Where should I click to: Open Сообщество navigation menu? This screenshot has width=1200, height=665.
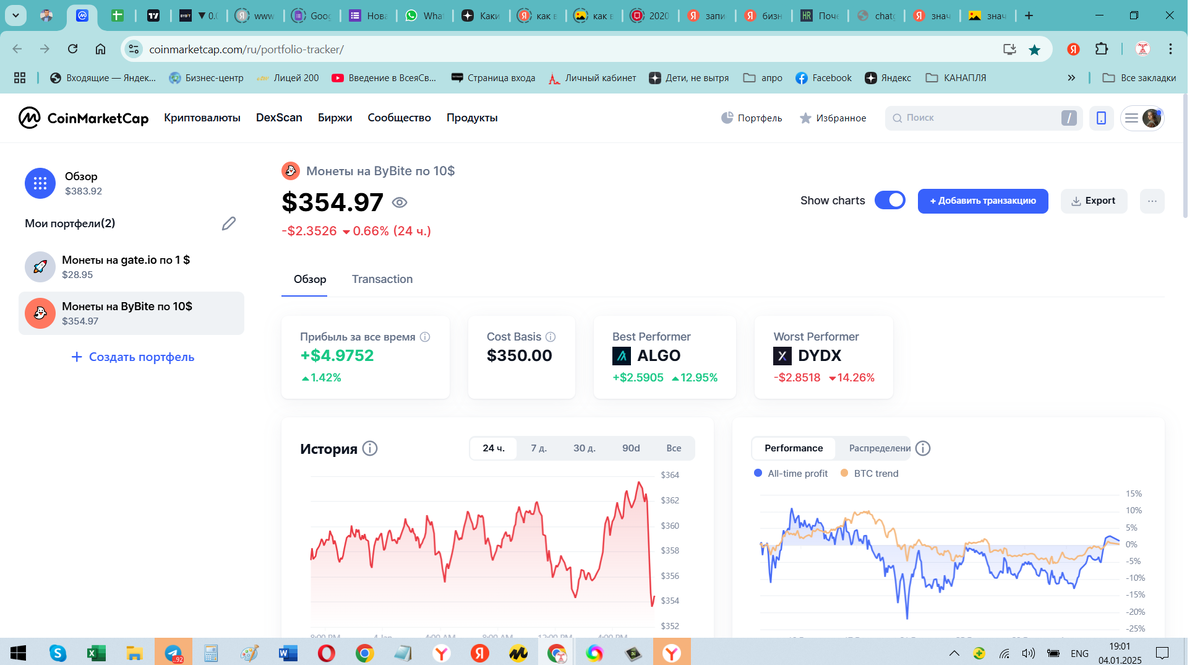399,118
